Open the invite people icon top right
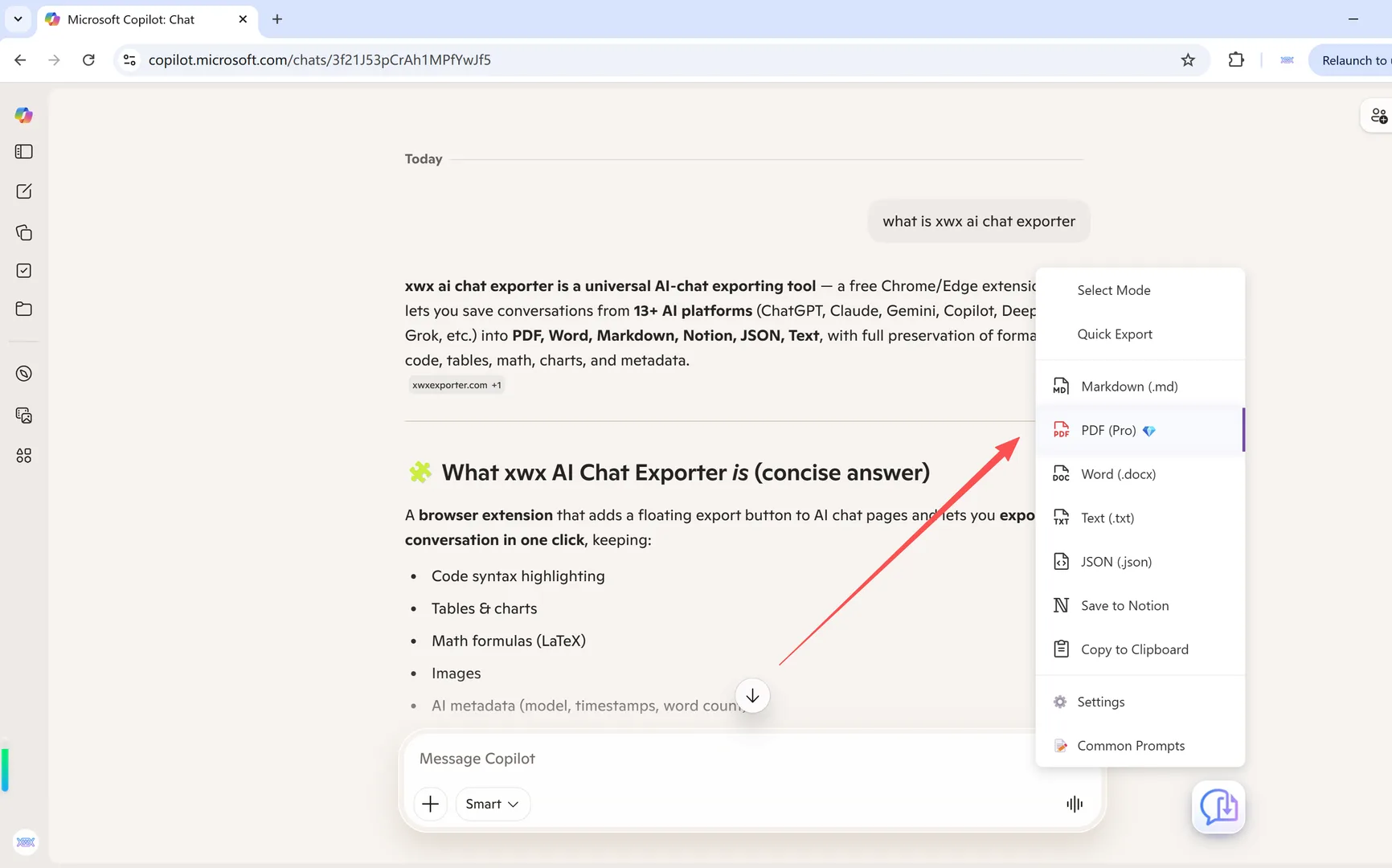 1379,116
